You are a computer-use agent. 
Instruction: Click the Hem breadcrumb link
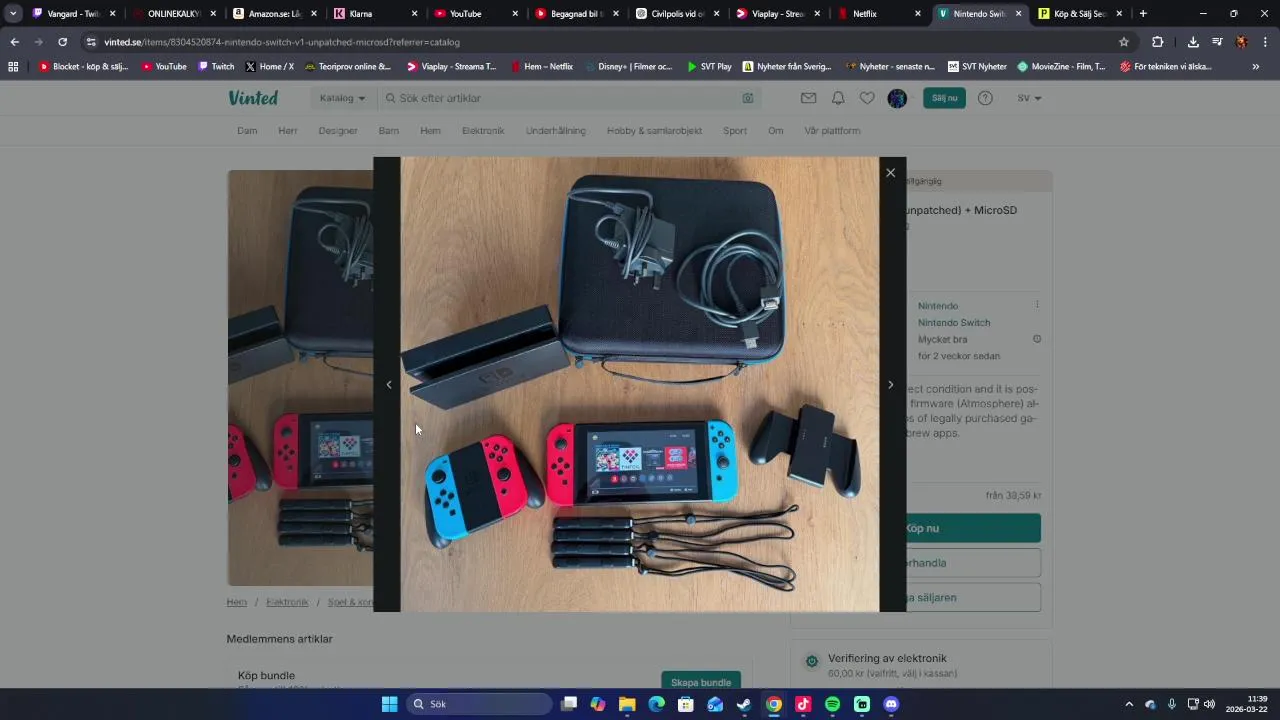click(237, 602)
